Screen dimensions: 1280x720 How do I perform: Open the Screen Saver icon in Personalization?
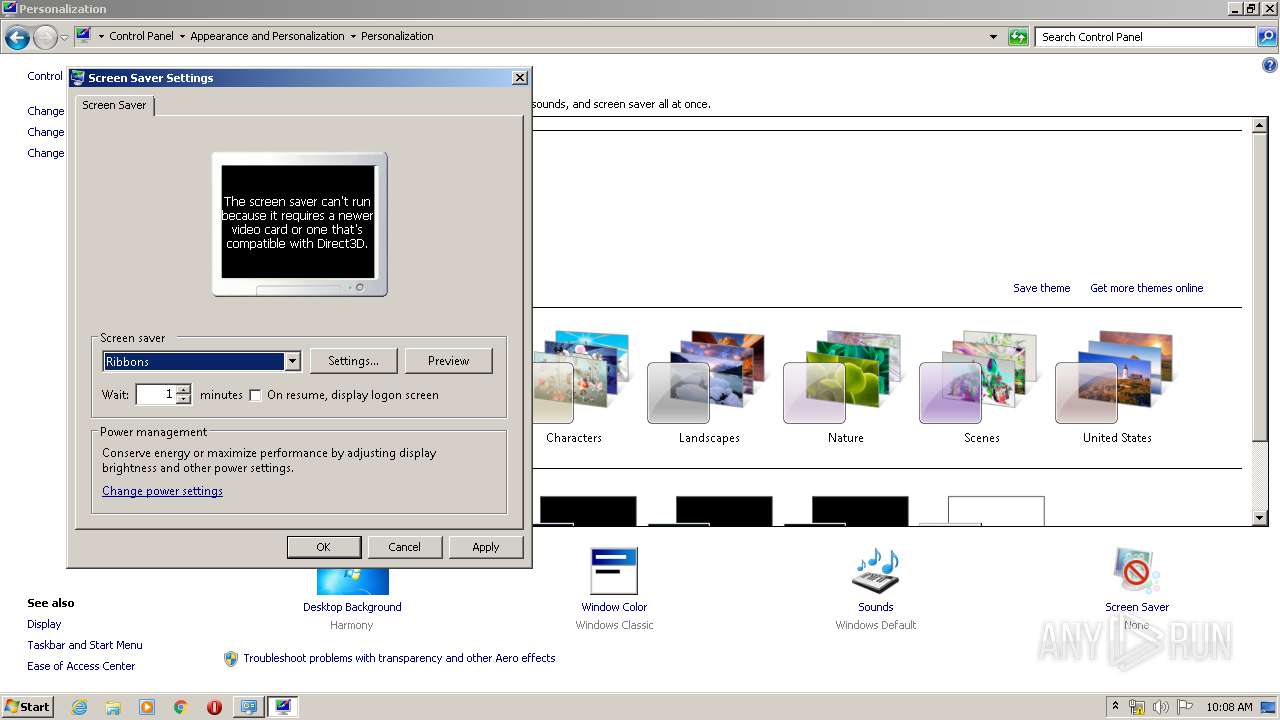pyautogui.click(x=1136, y=571)
